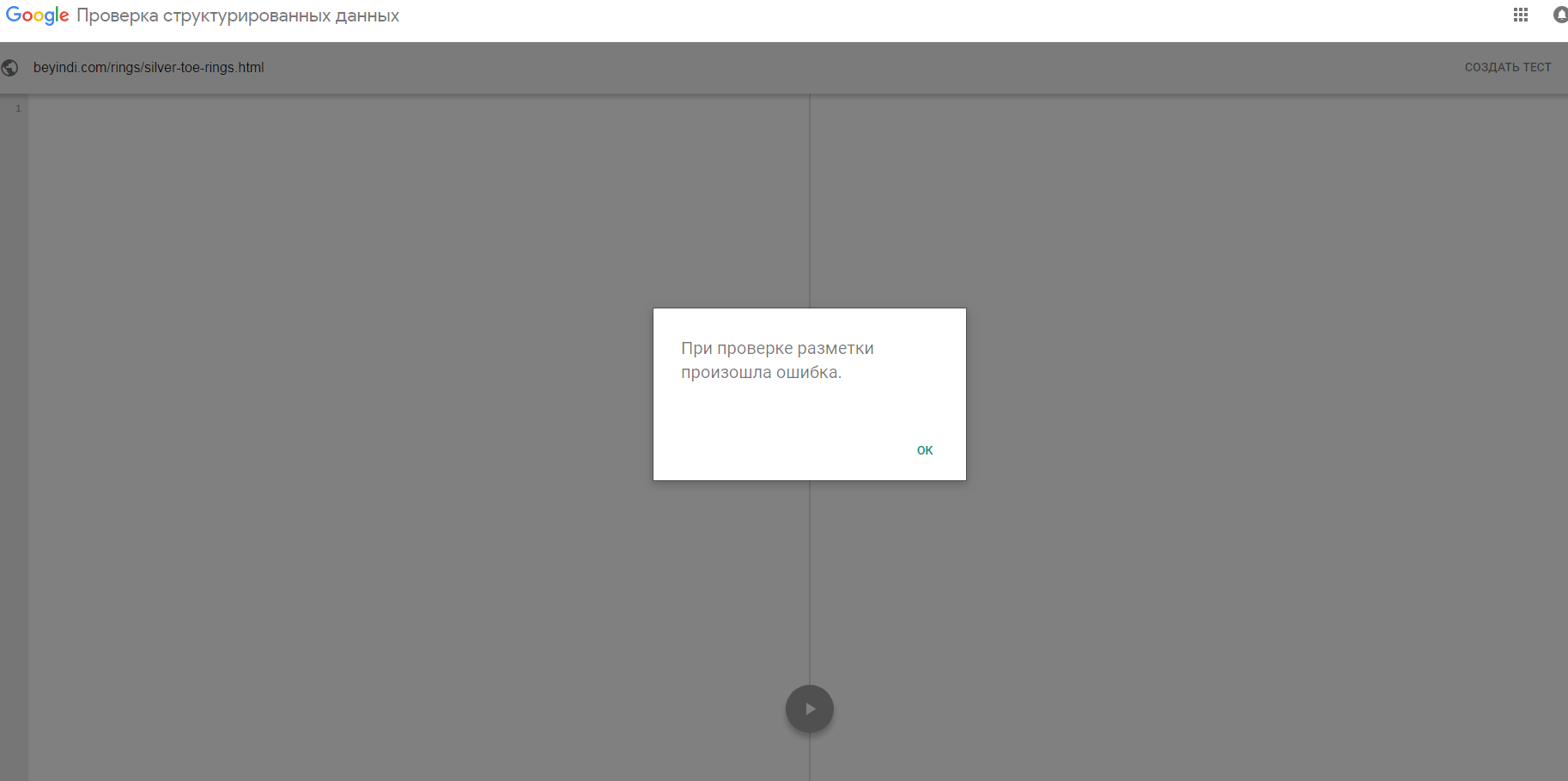Click the Google logo
Image resolution: width=1568 pixels, height=781 pixels.
(38, 16)
